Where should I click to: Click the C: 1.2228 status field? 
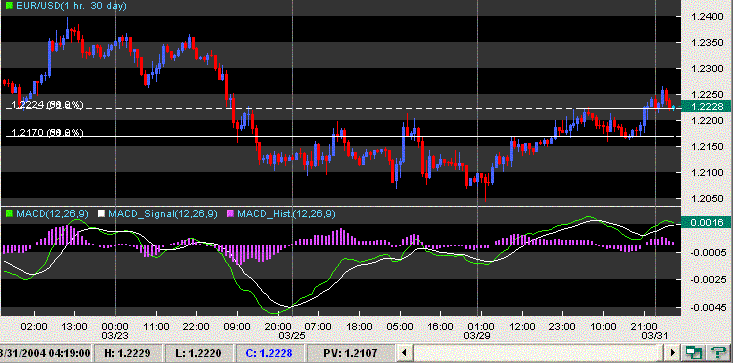tap(271, 352)
